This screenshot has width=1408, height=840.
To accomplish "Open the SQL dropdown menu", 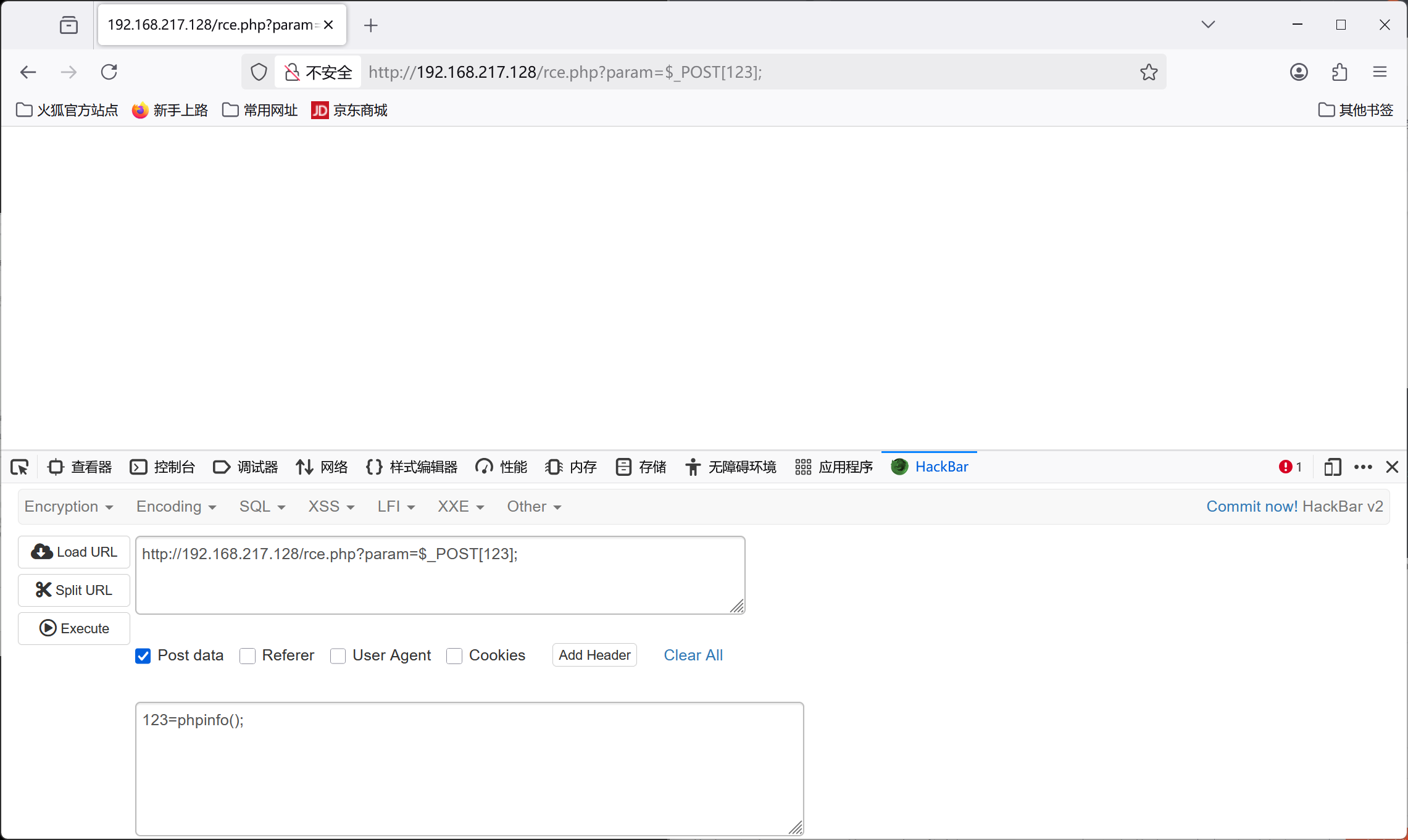I will (x=262, y=507).
